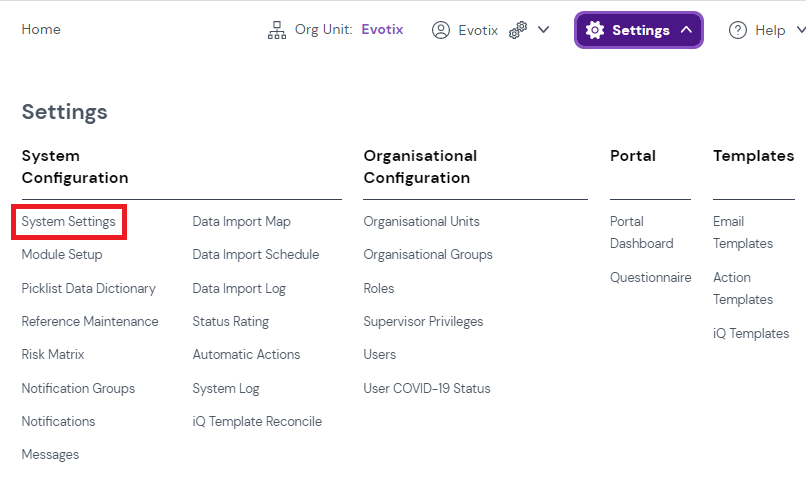Collapse the Settings menu chevron
Viewport: 806px width, 478px height.
pyautogui.click(x=686, y=30)
